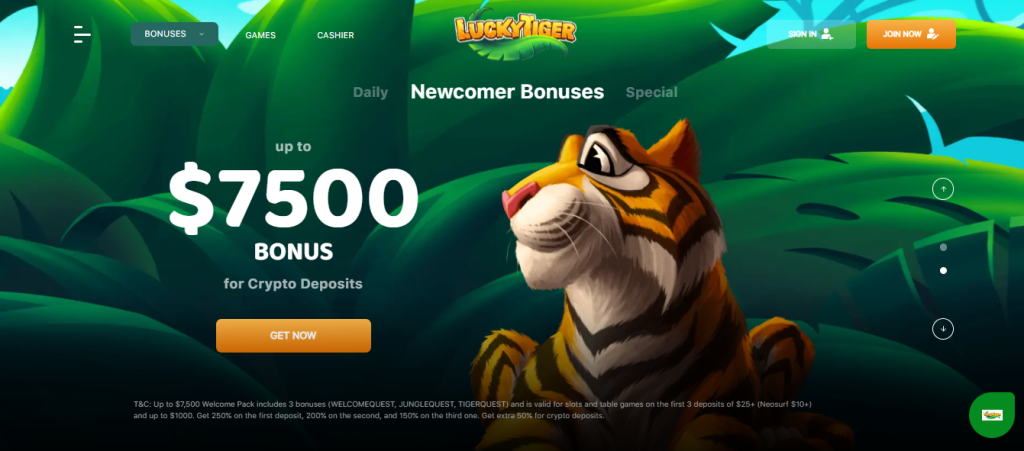
Task: Open the hamburger side menu
Action: (82, 35)
